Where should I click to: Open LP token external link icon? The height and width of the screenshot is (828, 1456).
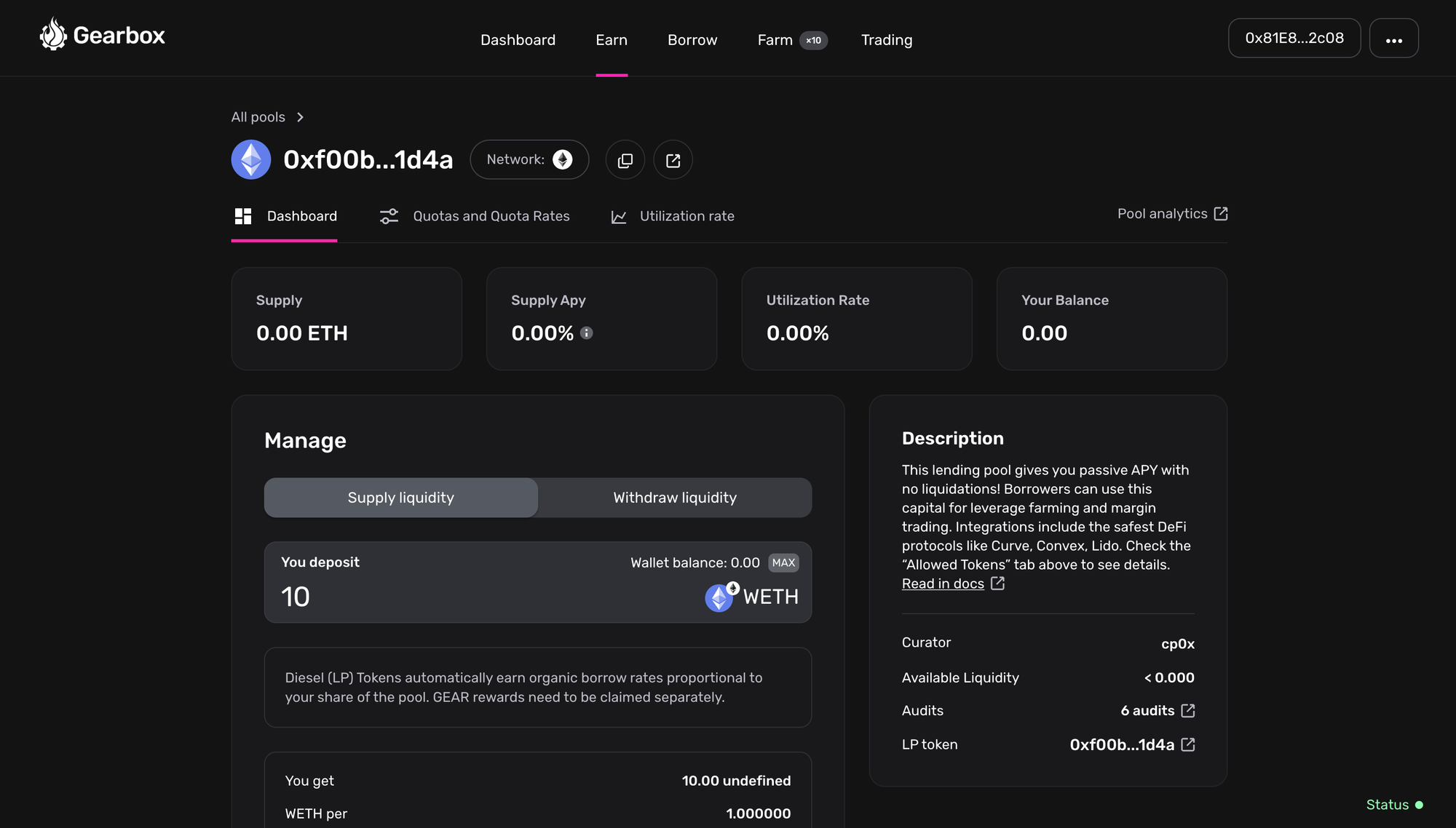click(x=1188, y=744)
